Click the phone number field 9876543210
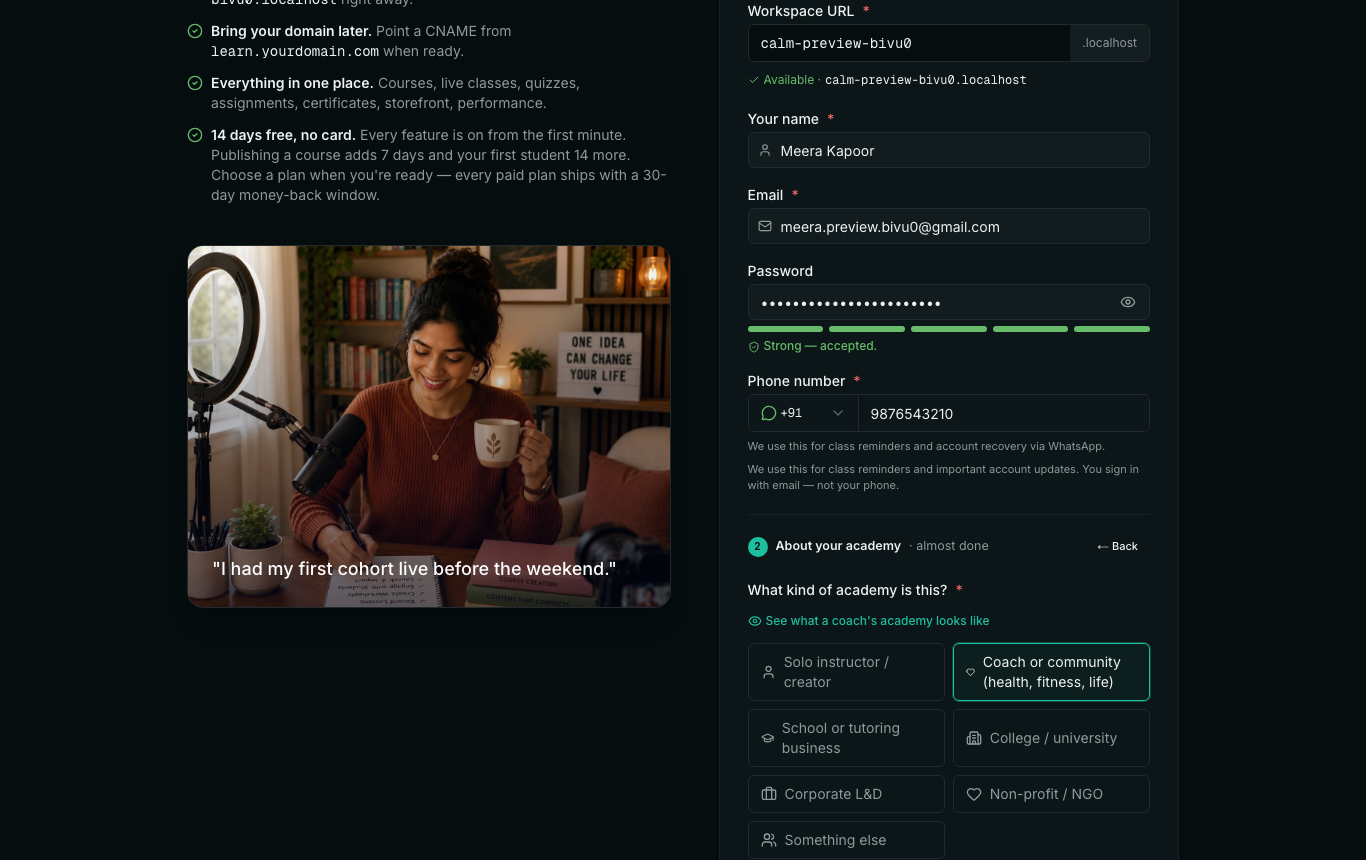Viewport: 1366px width, 860px height. 1003,413
